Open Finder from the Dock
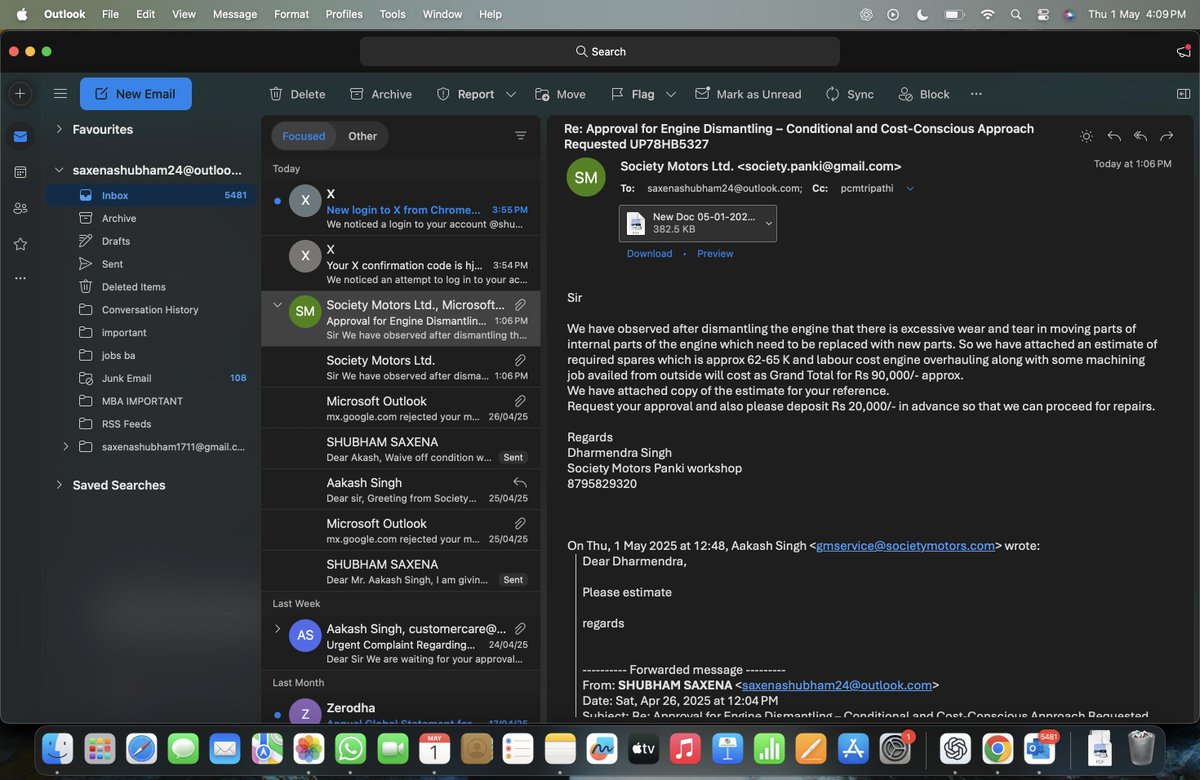The height and width of the screenshot is (780, 1200). click(x=57, y=748)
